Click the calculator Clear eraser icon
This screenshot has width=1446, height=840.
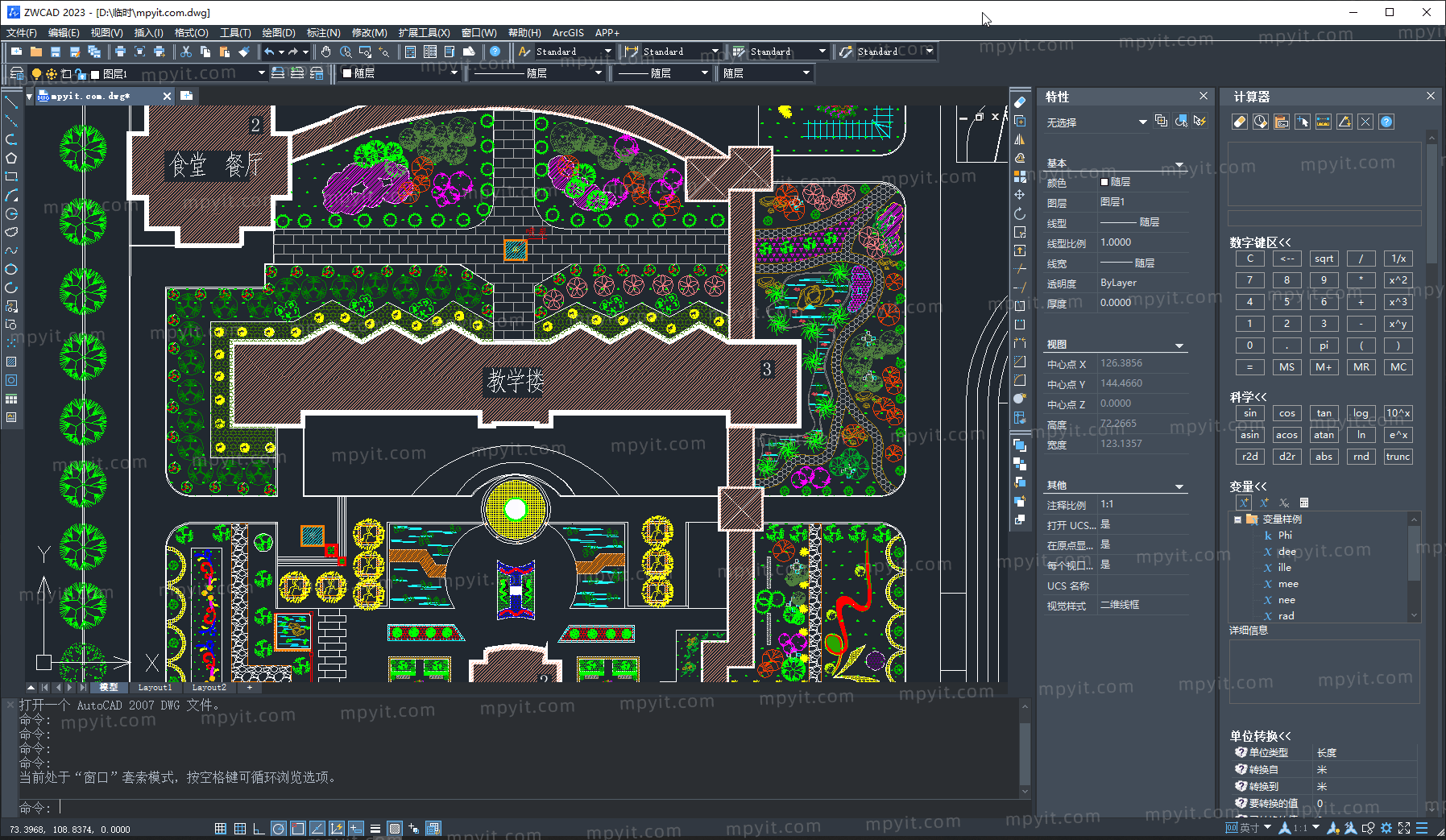(x=1240, y=122)
